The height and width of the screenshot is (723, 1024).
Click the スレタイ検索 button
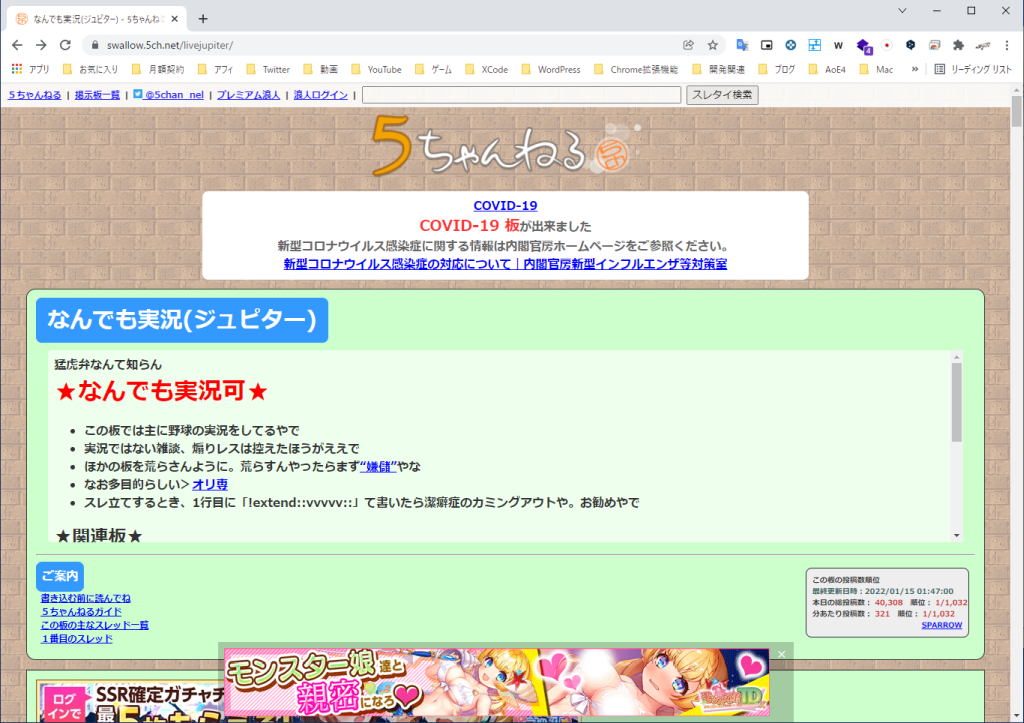pos(722,95)
